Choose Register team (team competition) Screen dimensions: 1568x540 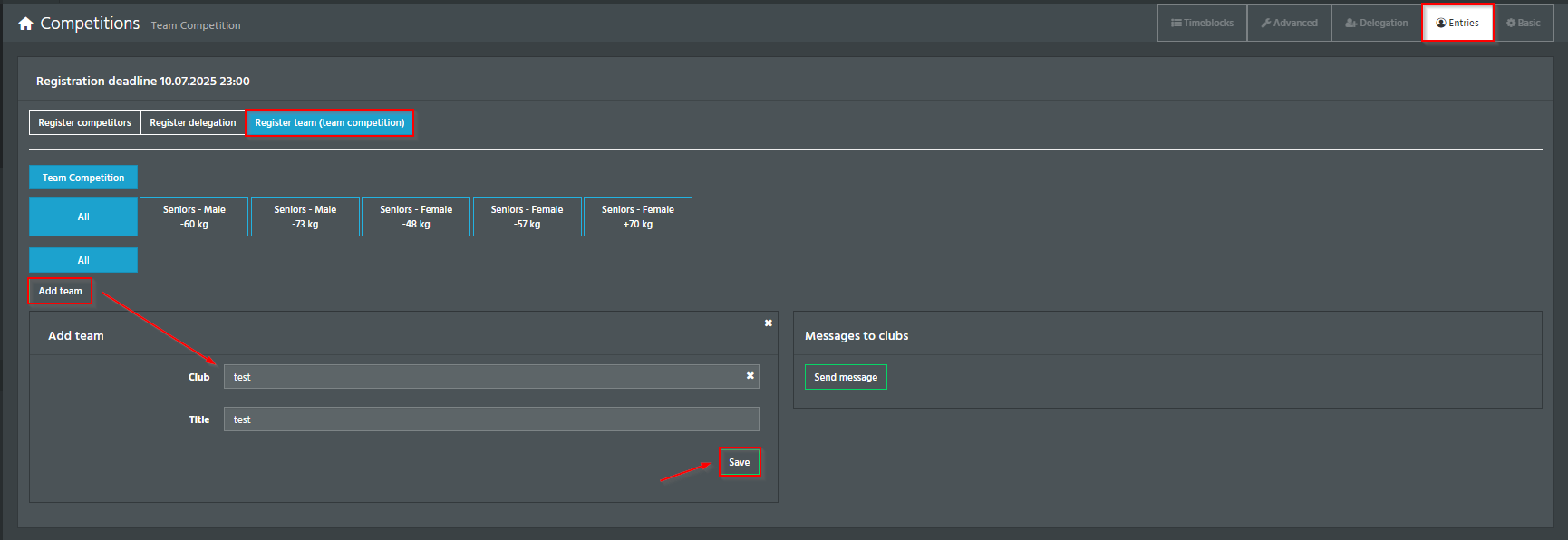pos(330,122)
